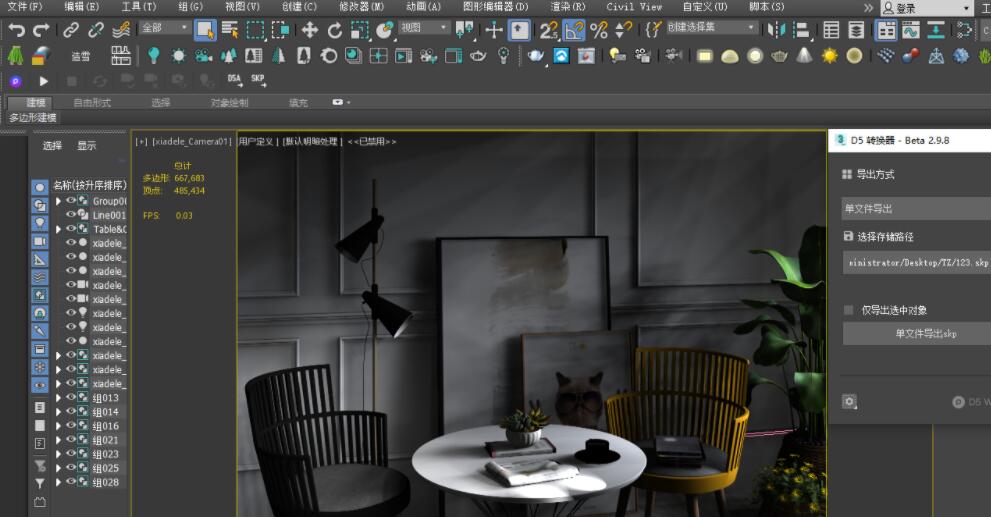Hide Line001 via its eye icon
Screen dimensions: 991x517
(x=71, y=214)
